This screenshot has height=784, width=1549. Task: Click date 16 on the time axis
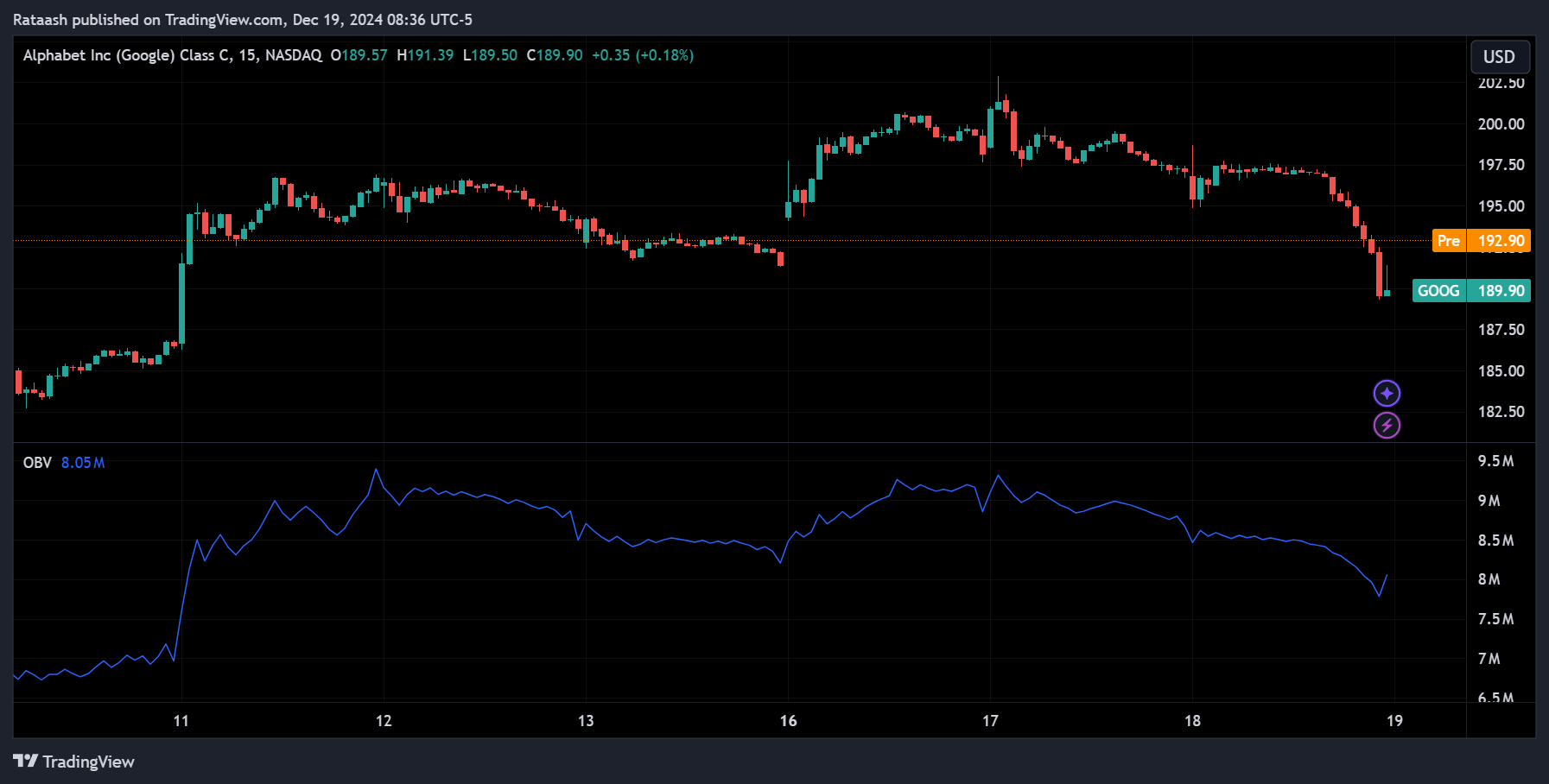pyautogui.click(x=788, y=721)
